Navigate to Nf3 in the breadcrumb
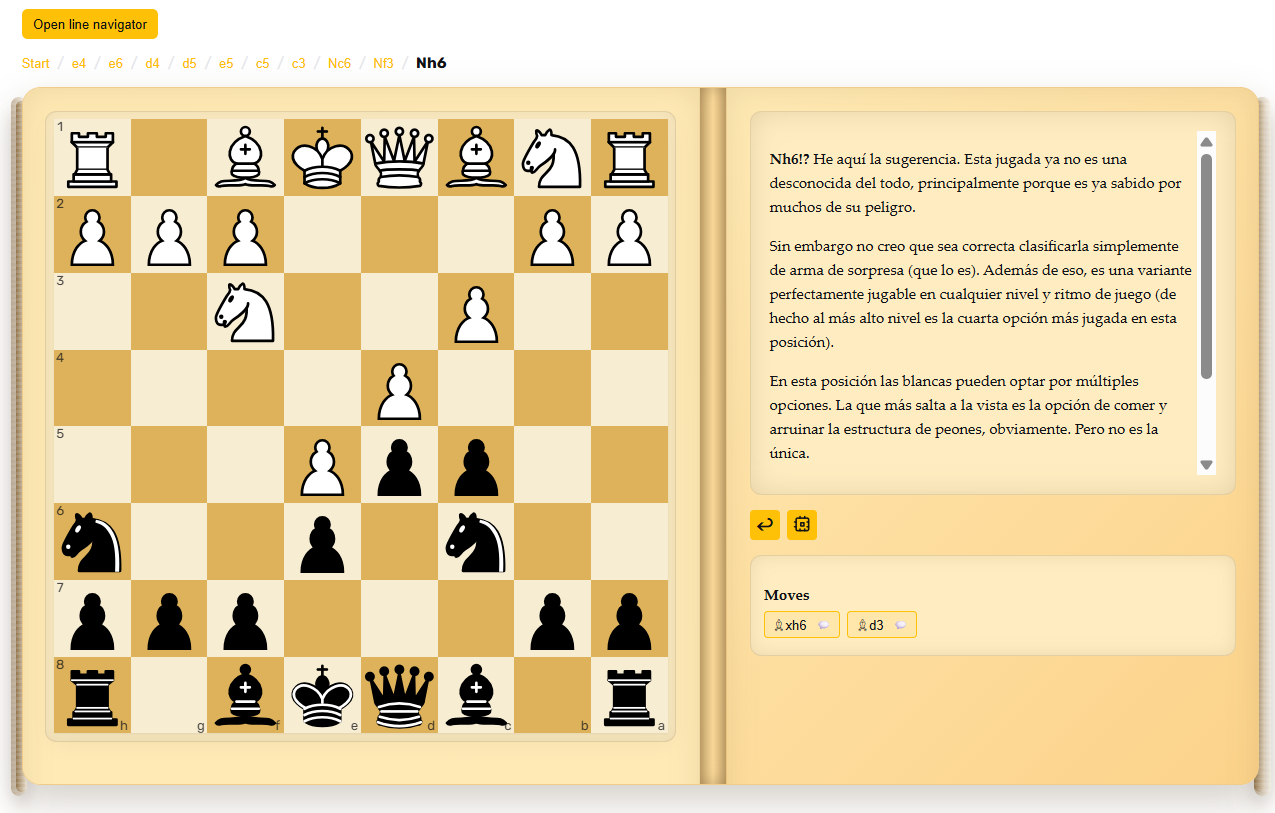Viewport: 1275px width, 813px height. pos(383,63)
